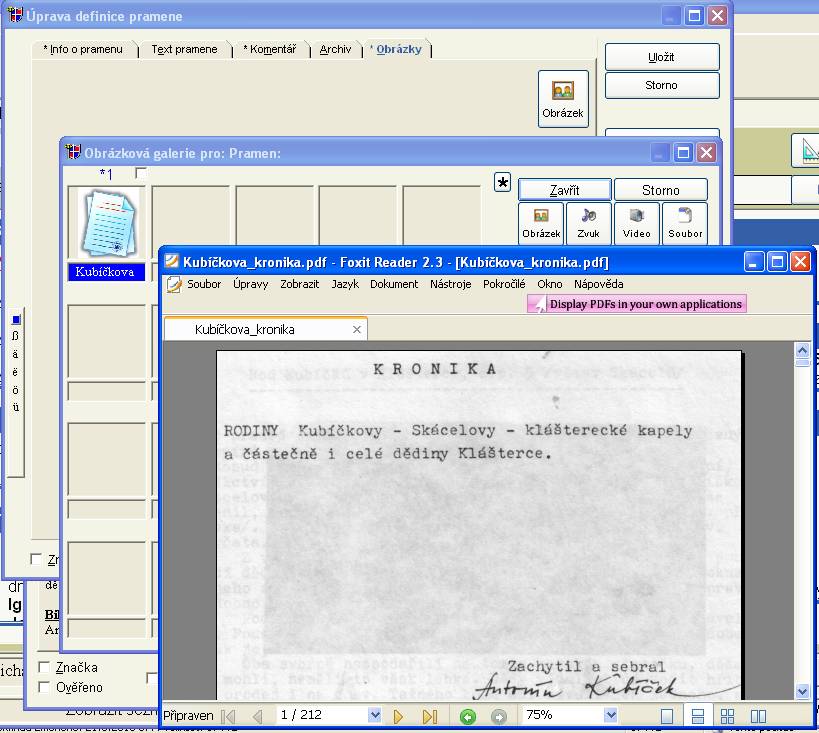Select the Kubíčkova_kronika document tab

(x=265, y=330)
